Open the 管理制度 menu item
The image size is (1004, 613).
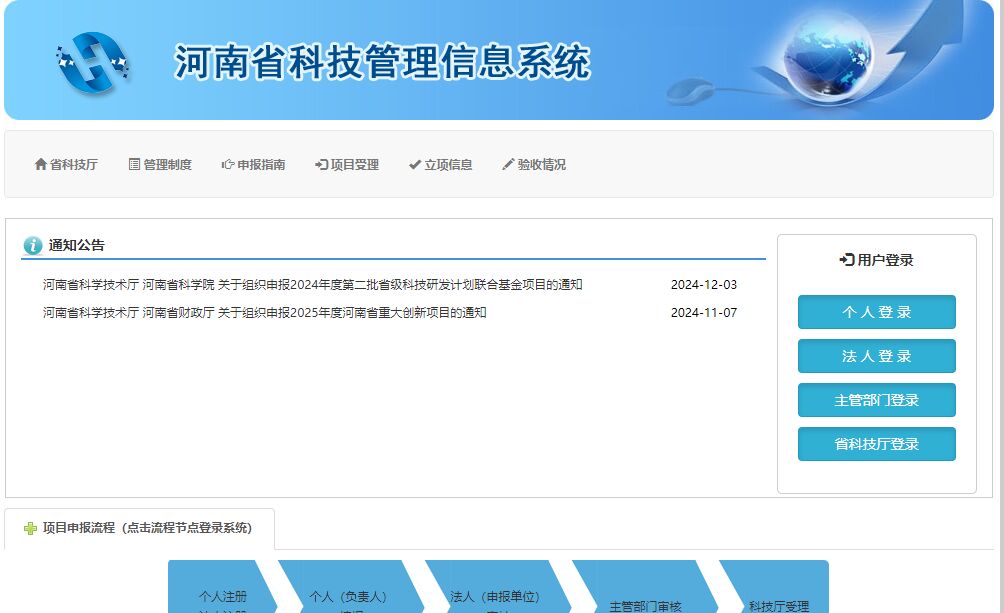(x=160, y=165)
